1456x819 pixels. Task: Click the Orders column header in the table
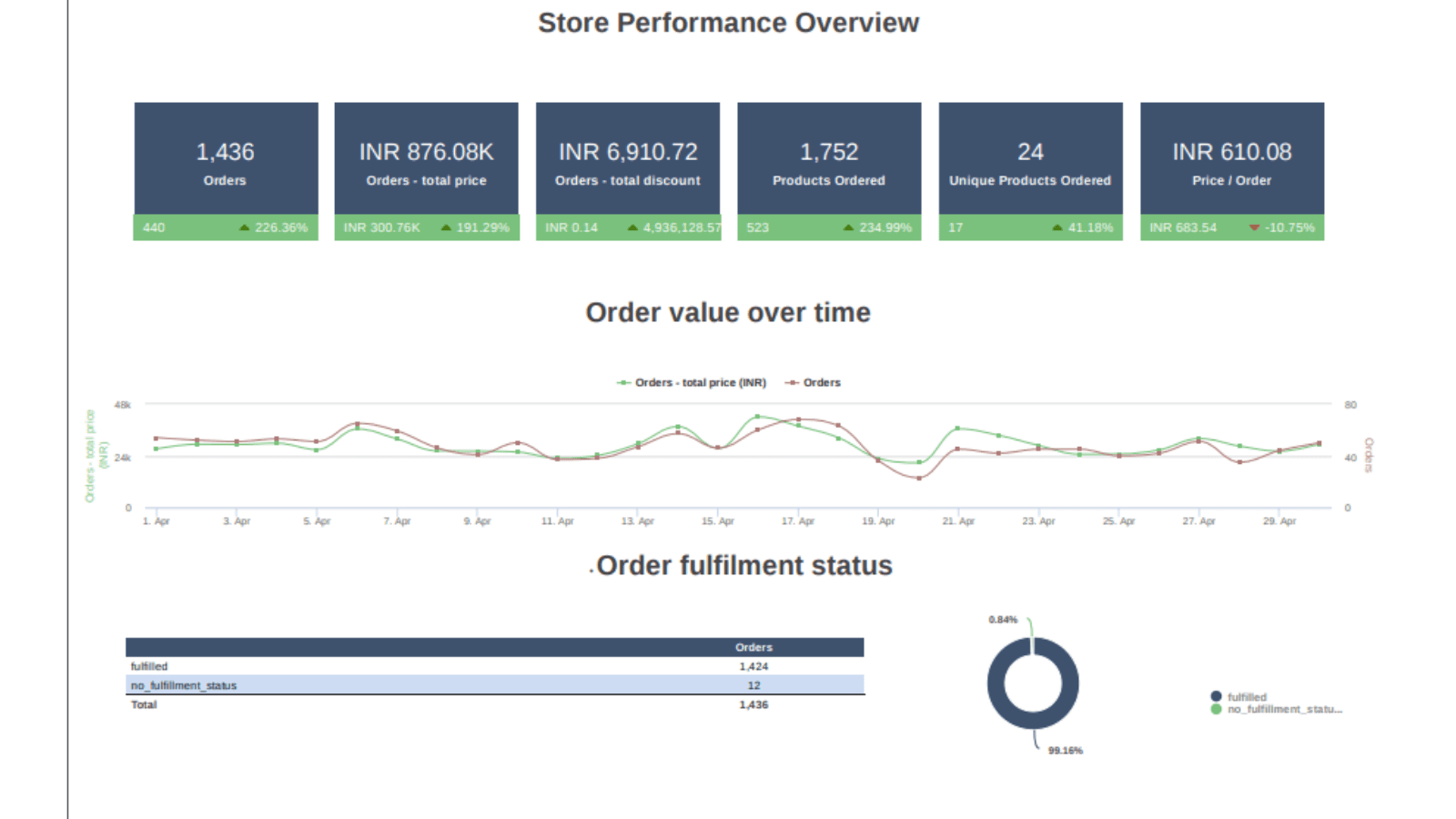pos(753,647)
